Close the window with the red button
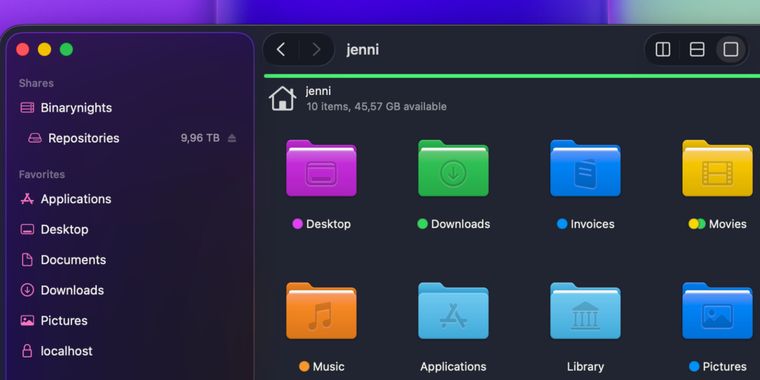The image size is (760, 380). coord(23,49)
